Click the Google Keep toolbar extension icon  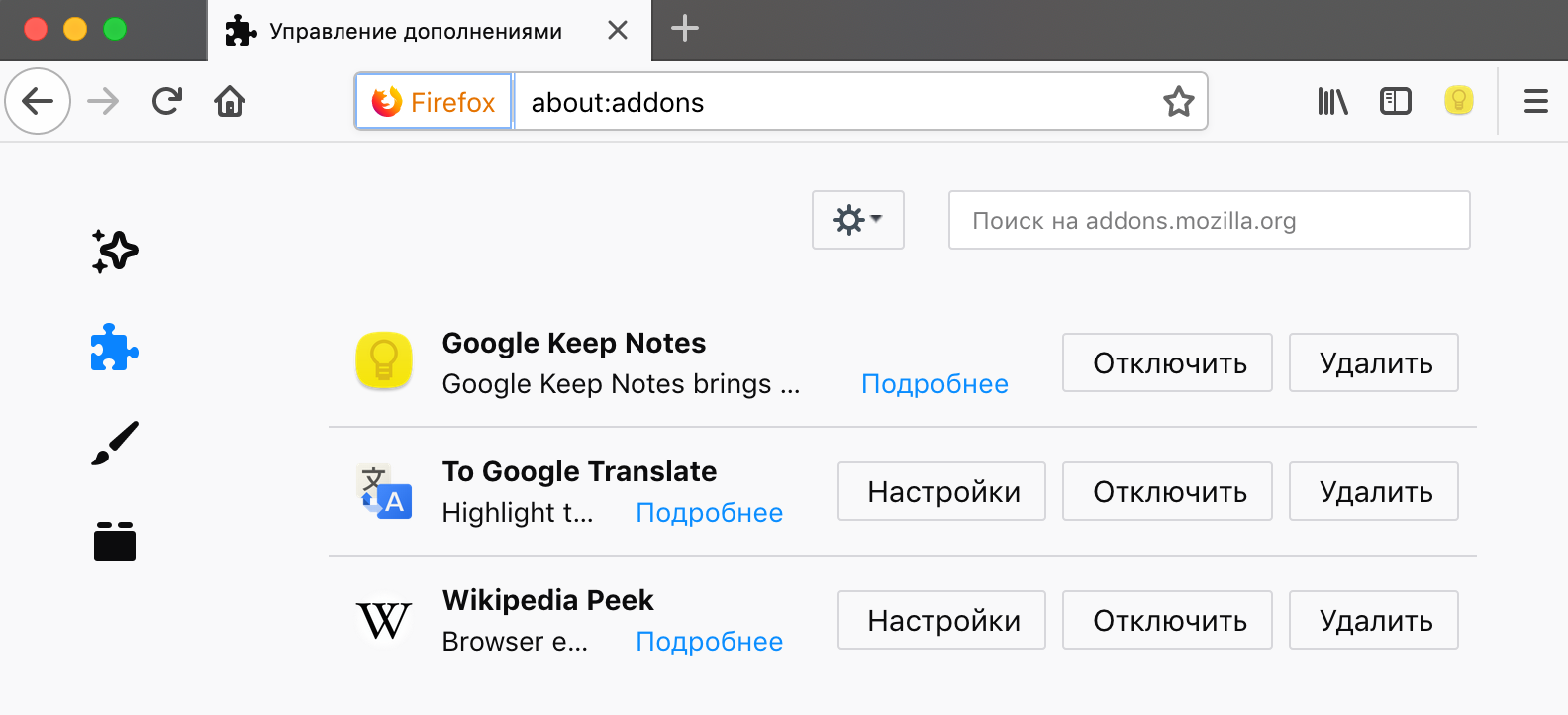click(1458, 101)
